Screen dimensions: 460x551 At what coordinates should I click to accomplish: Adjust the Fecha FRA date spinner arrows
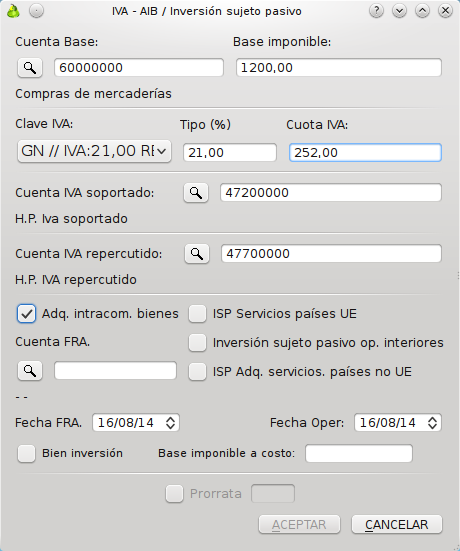click(x=170, y=422)
